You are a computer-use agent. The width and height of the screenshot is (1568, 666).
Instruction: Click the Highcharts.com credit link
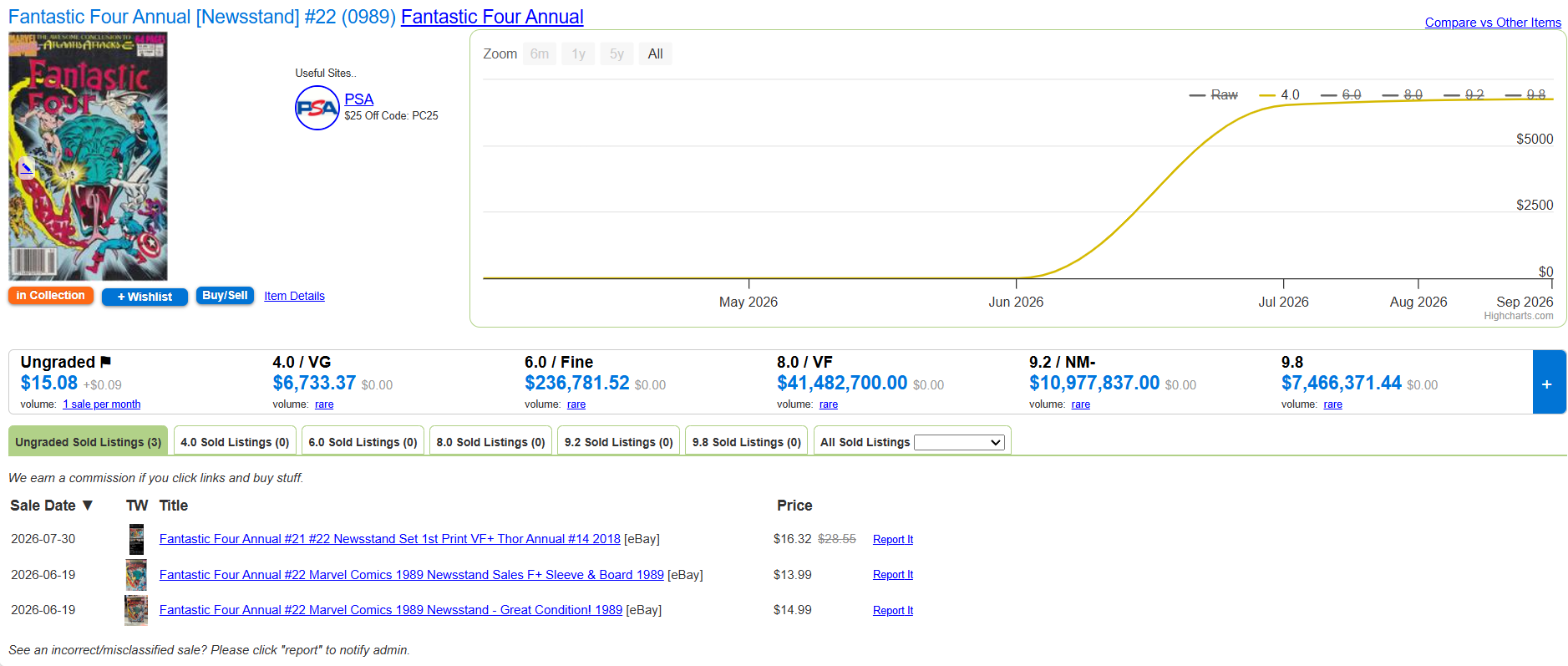(x=1519, y=316)
